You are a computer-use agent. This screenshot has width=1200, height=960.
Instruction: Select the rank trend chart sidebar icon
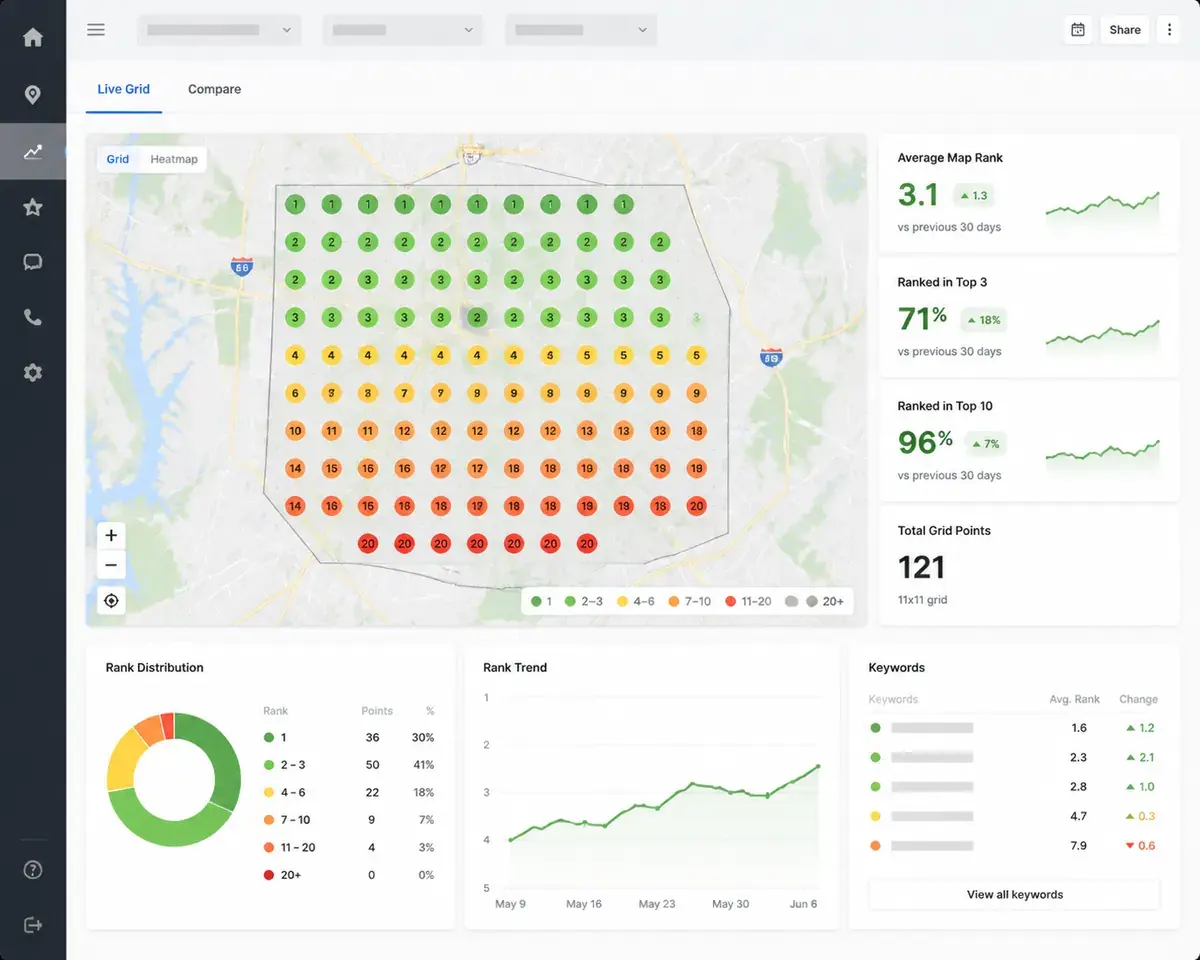click(33, 152)
